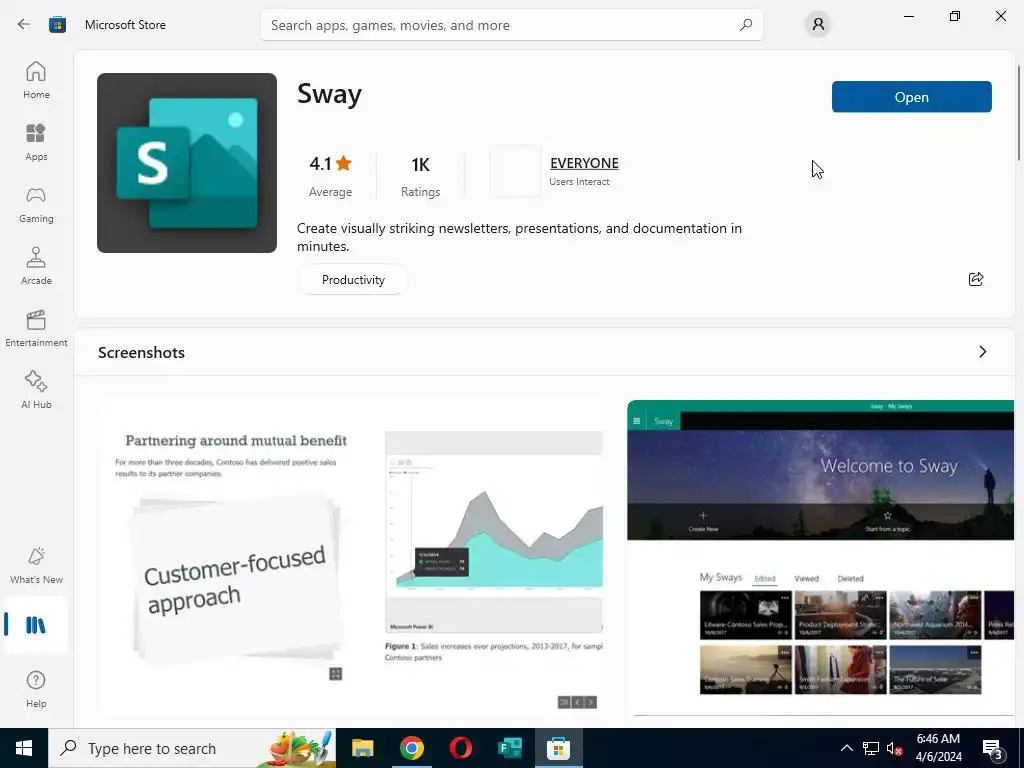Click the Sway app logo image
1024x768 pixels.
[187, 163]
